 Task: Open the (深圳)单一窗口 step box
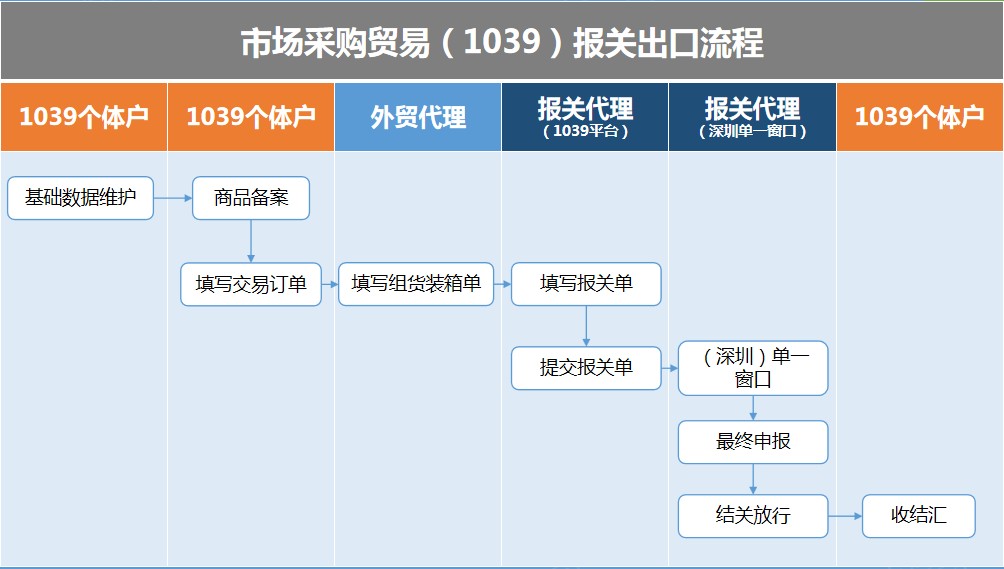753,368
